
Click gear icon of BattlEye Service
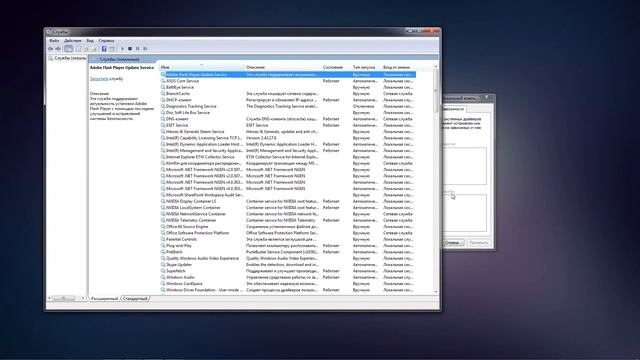pos(163,87)
